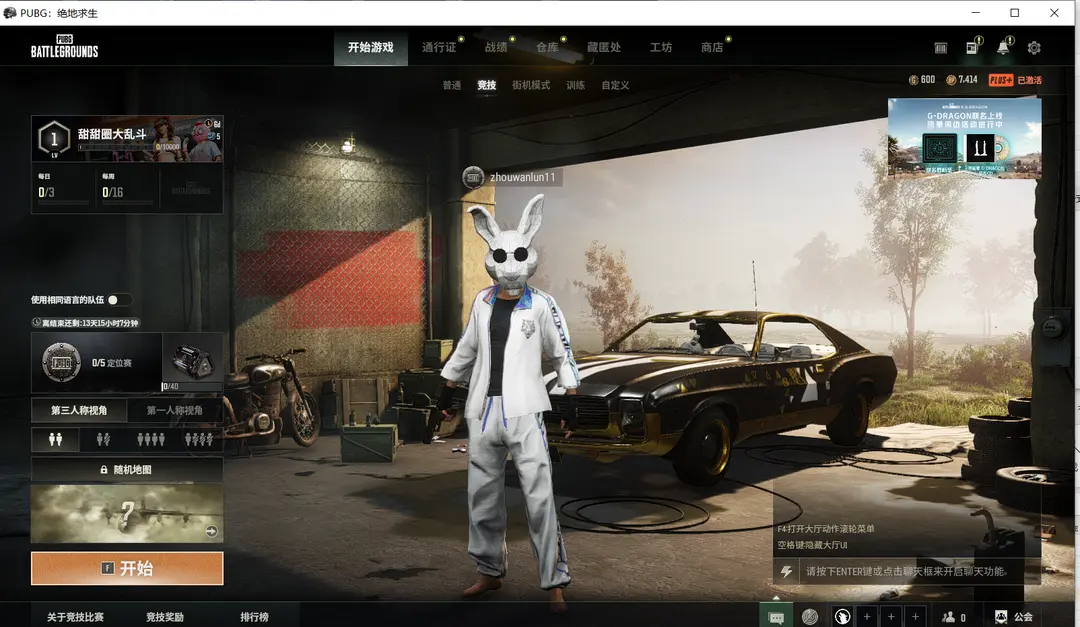Click the BP 7,414 balance icon
Viewport: 1080px width, 627px height.
click(x=951, y=80)
